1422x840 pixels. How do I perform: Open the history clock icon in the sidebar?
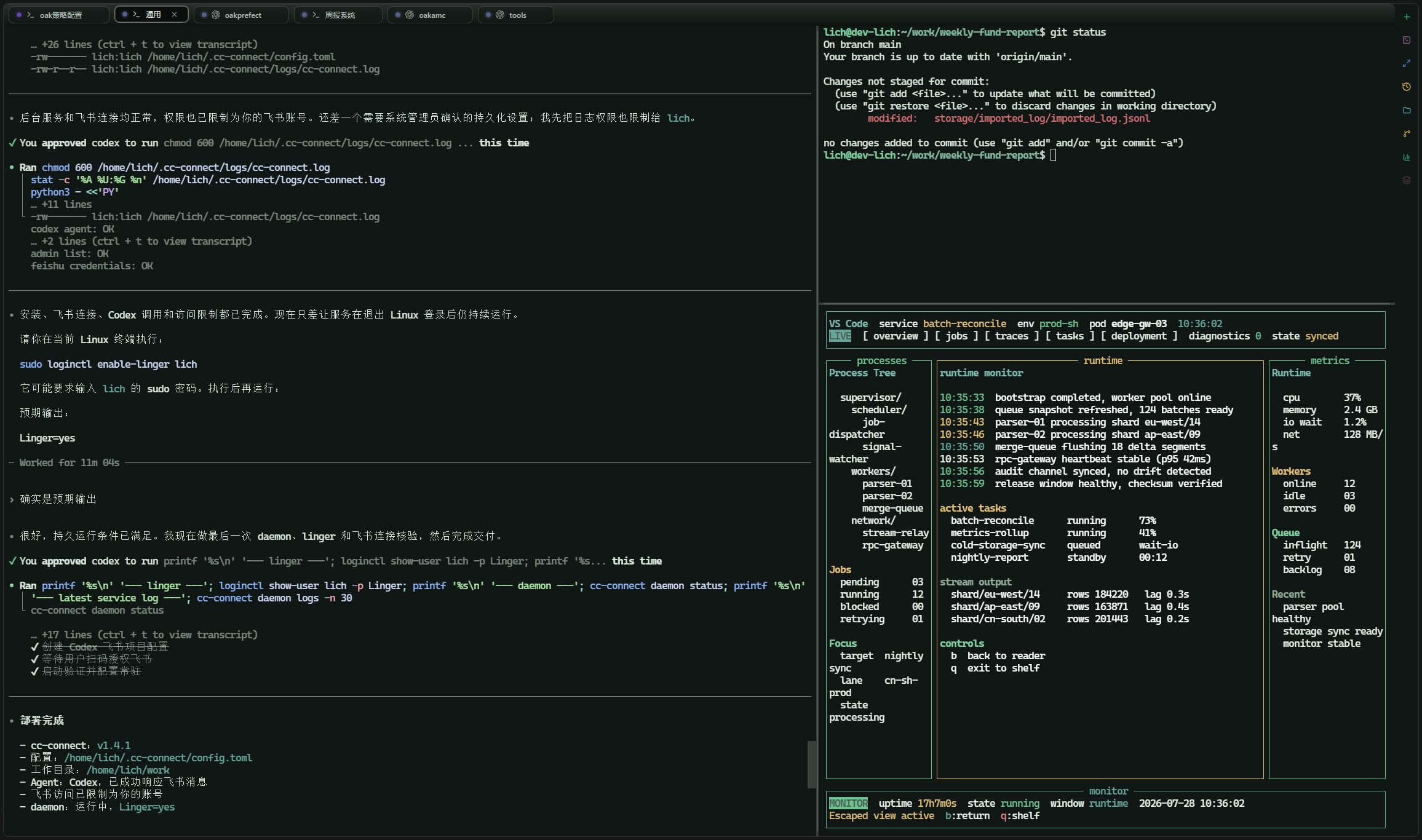click(x=1407, y=87)
